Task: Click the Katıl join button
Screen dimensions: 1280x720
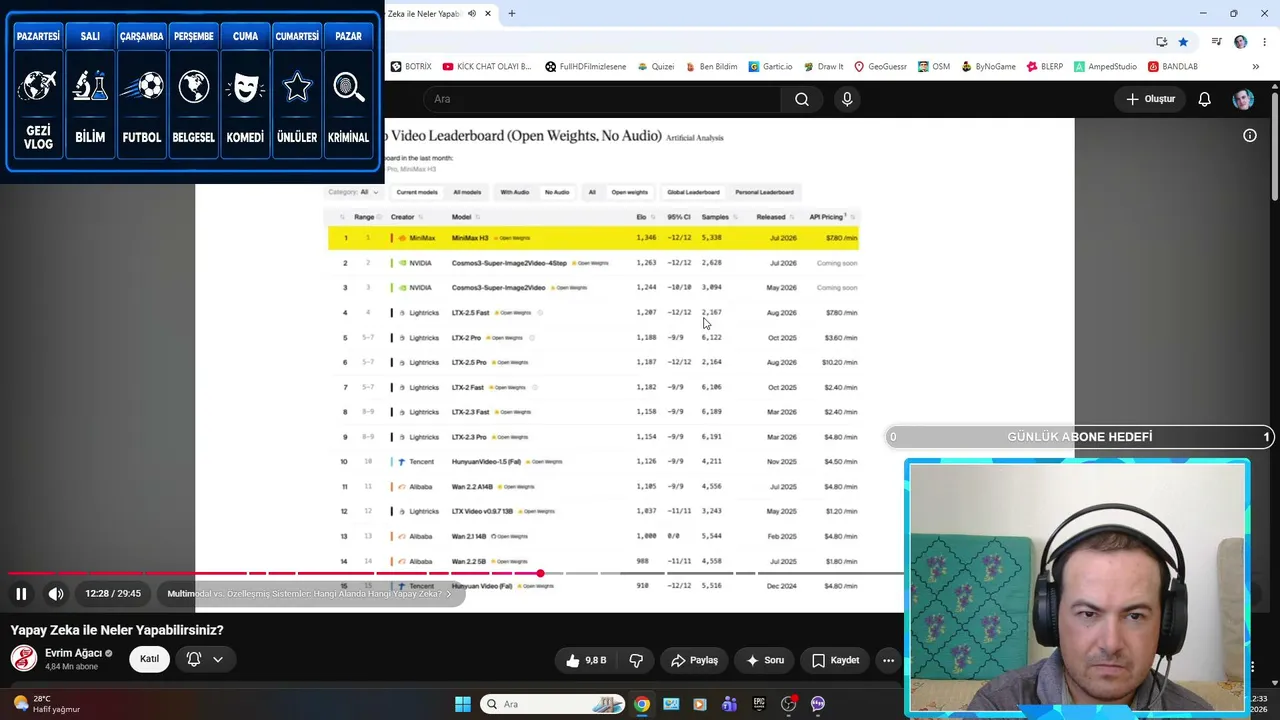Action: (x=149, y=659)
